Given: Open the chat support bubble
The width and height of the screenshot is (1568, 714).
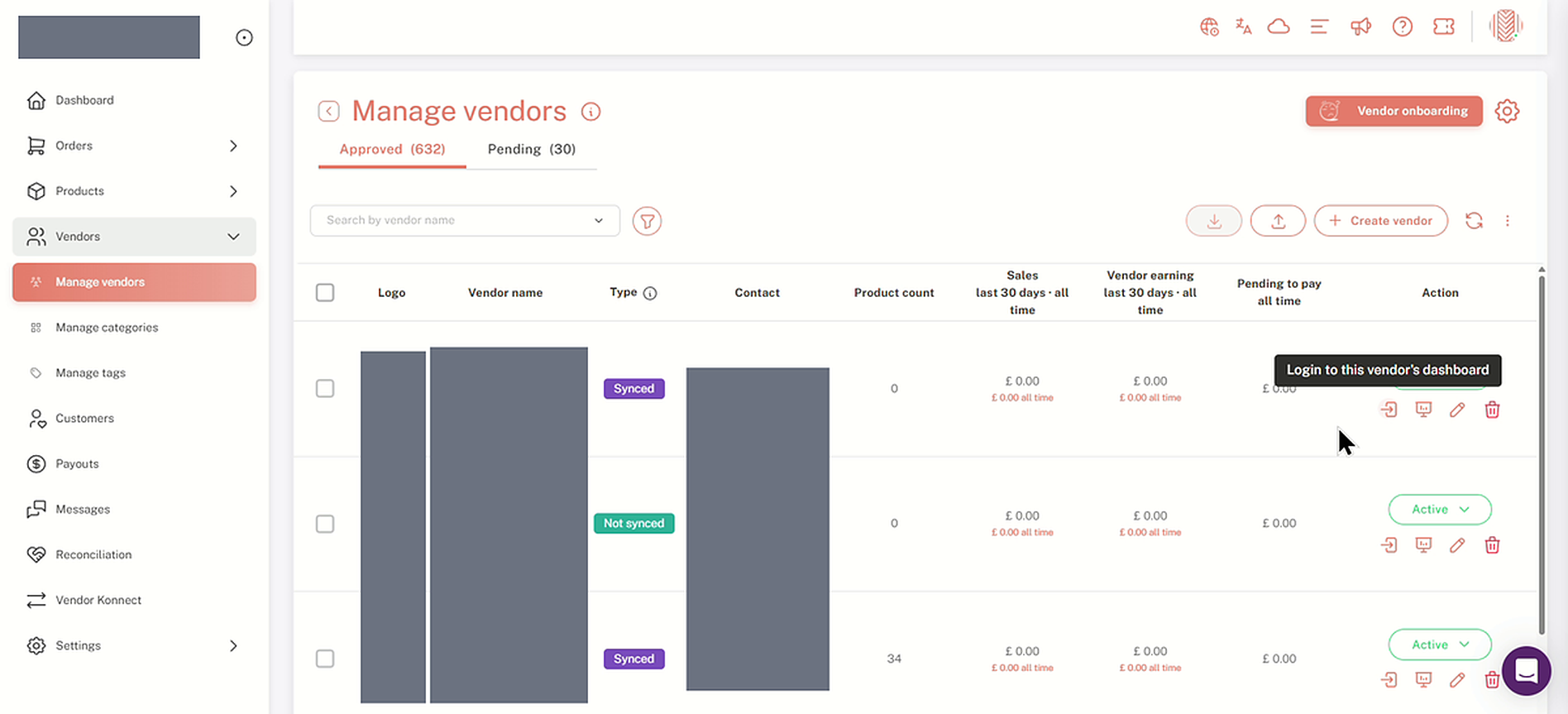Looking at the screenshot, I should pos(1527,671).
